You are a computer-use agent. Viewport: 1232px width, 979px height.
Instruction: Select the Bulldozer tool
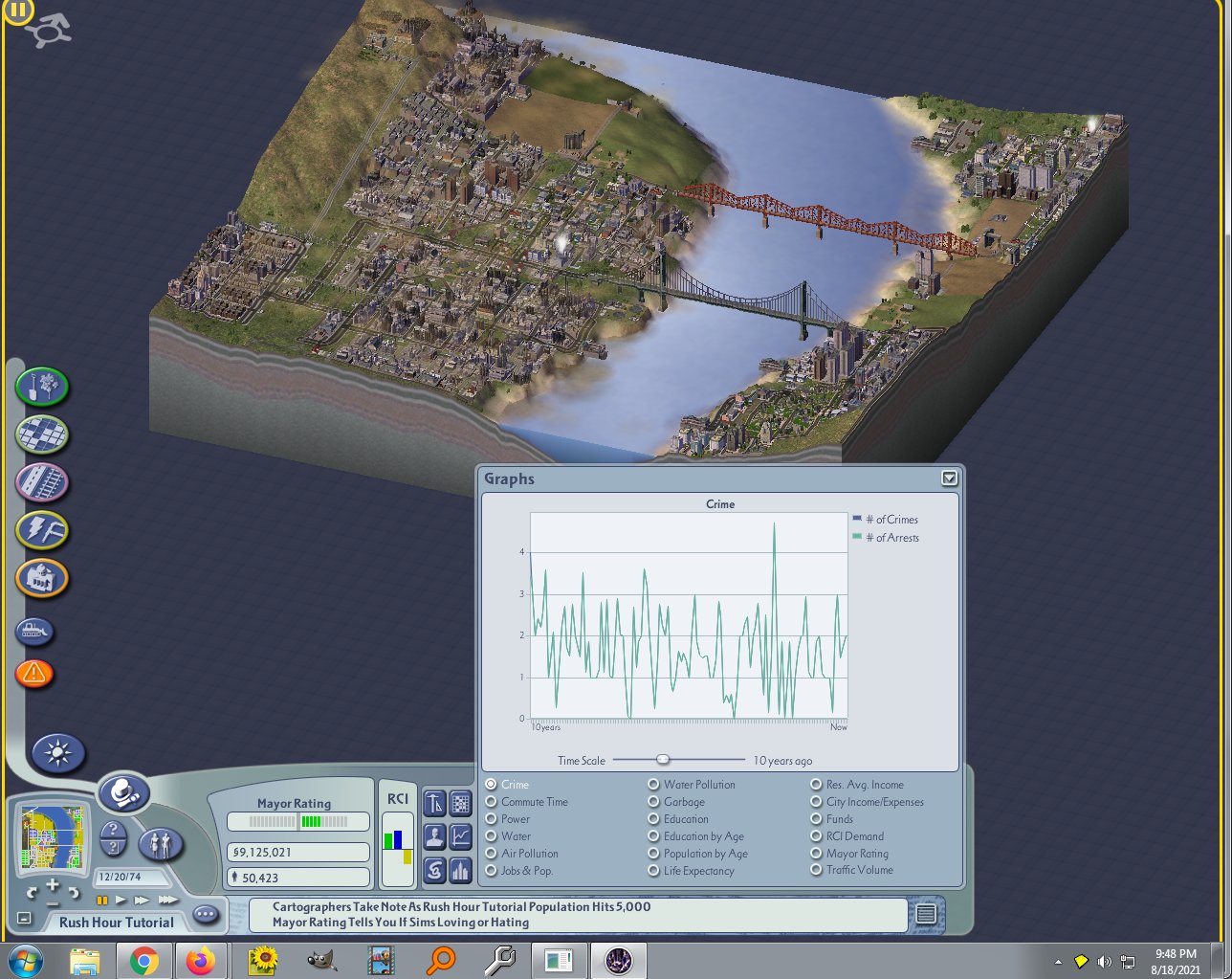click(x=35, y=632)
